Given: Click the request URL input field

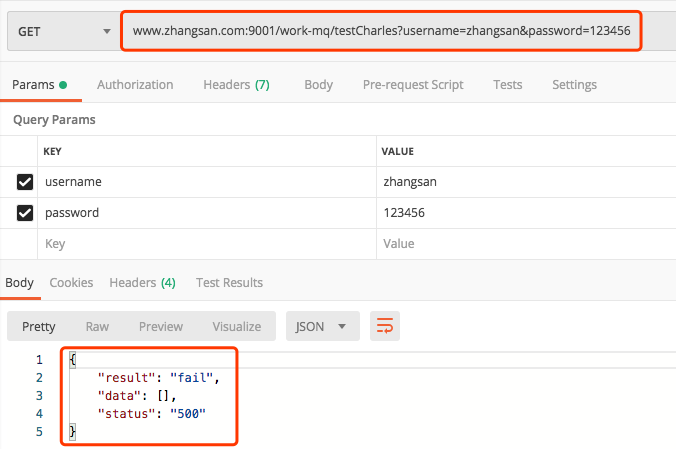Looking at the screenshot, I should pyautogui.click(x=381, y=31).
